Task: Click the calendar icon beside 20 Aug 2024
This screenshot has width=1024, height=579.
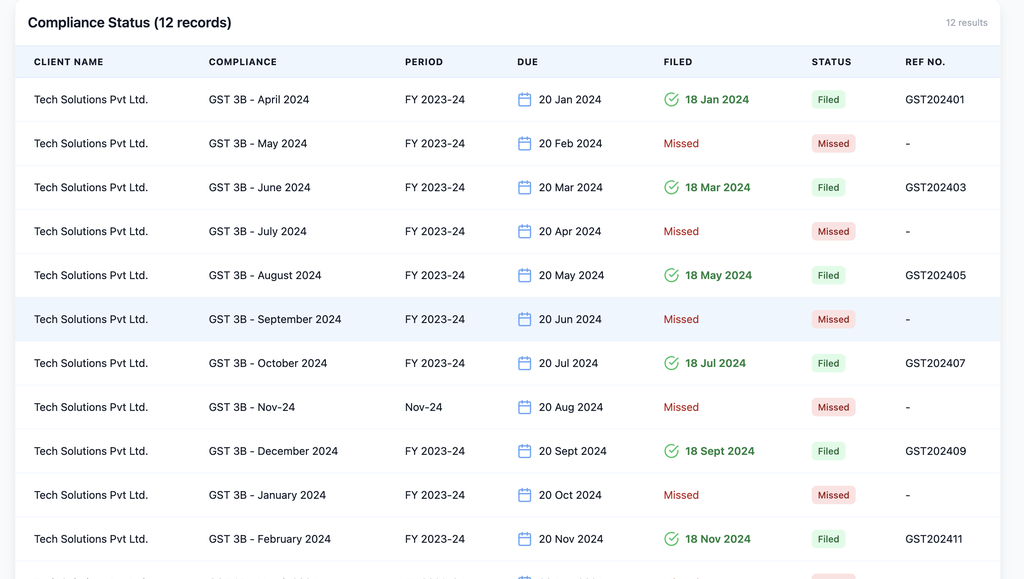Action: (524, 408)
